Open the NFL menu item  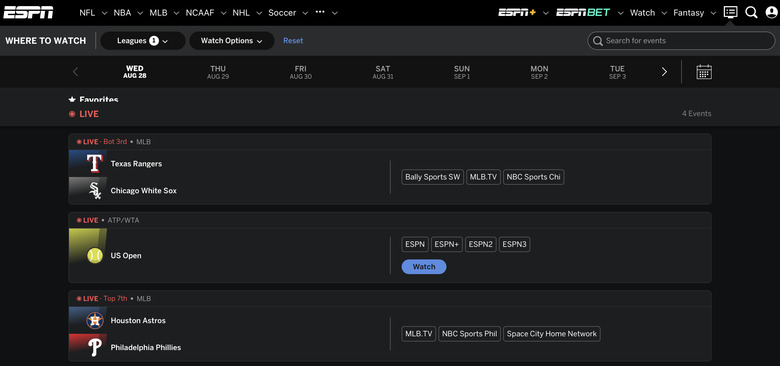[87, 12]
